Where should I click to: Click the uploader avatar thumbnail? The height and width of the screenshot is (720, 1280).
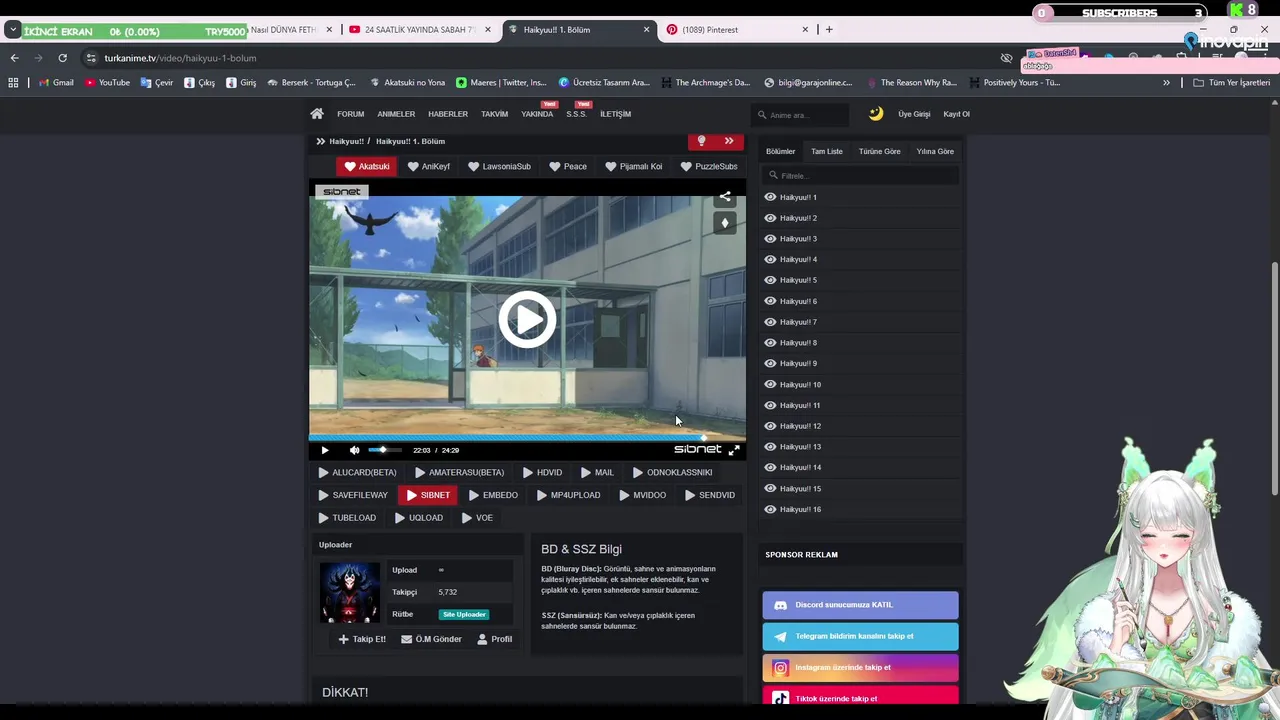[x=349, y=592]
